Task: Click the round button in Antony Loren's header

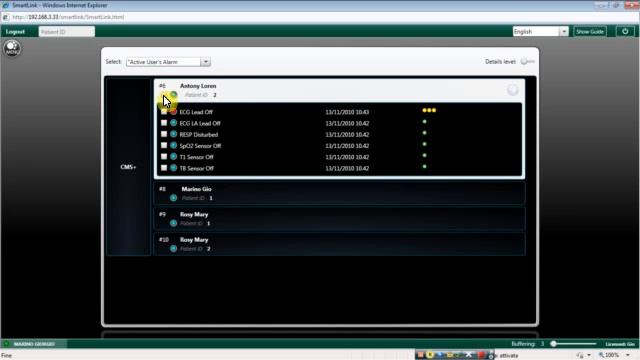Action: pyautogui.click(x=513, y=90)
